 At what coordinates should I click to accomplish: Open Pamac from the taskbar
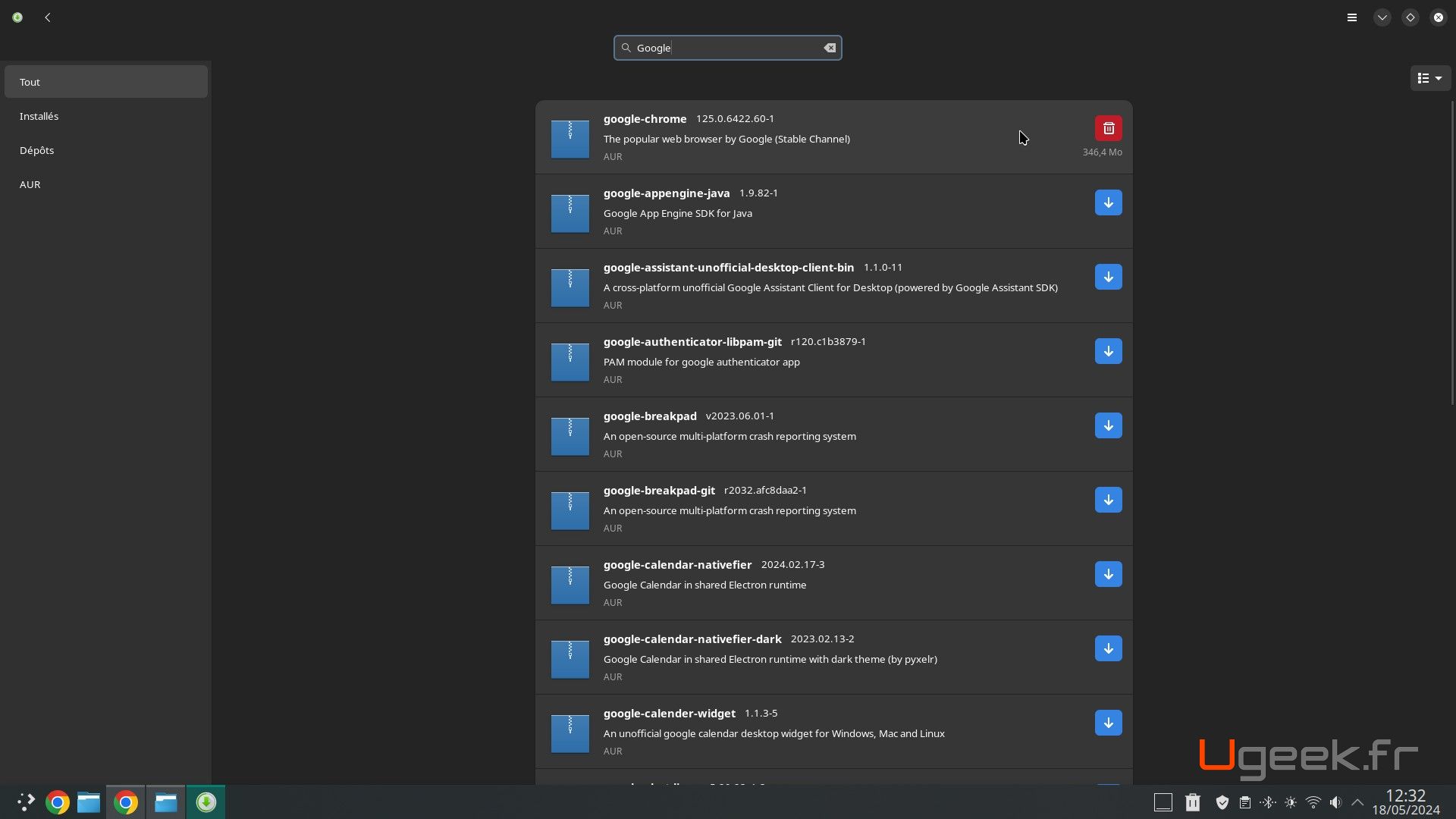tap(206, 802)
